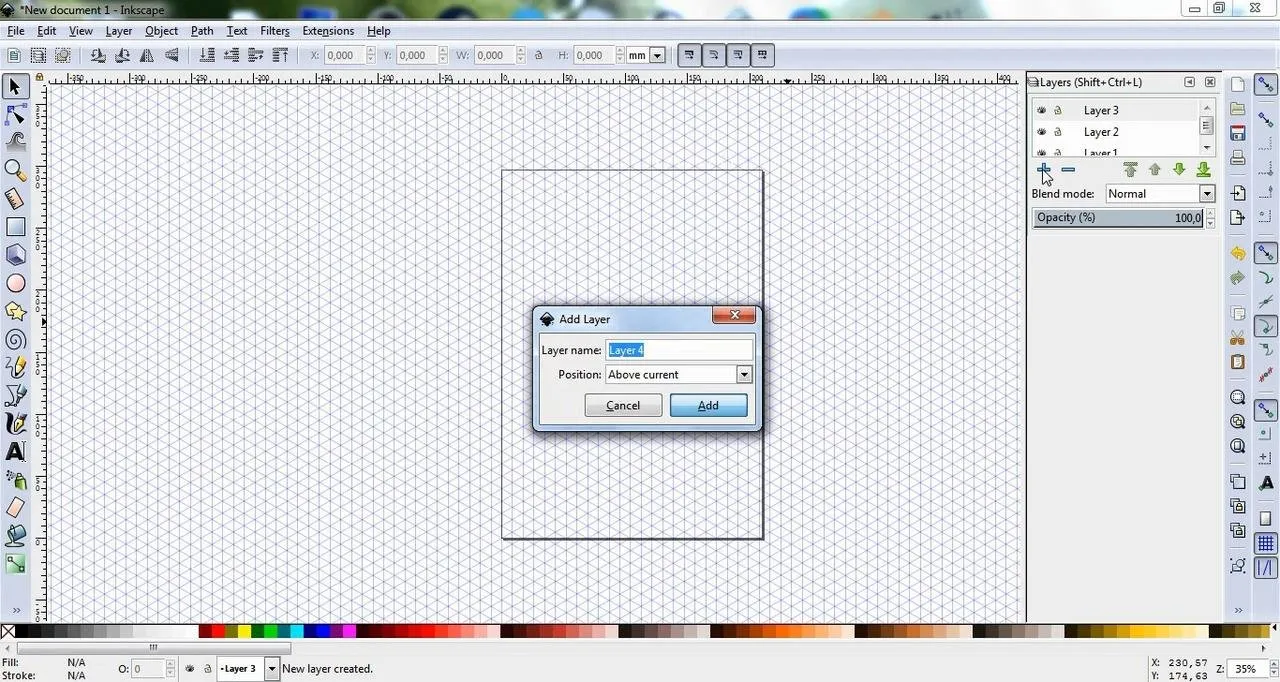Click the delete layer minus icon
Image resolution: width=1280 pixels, height=682 pixels.
point(1068,169)
